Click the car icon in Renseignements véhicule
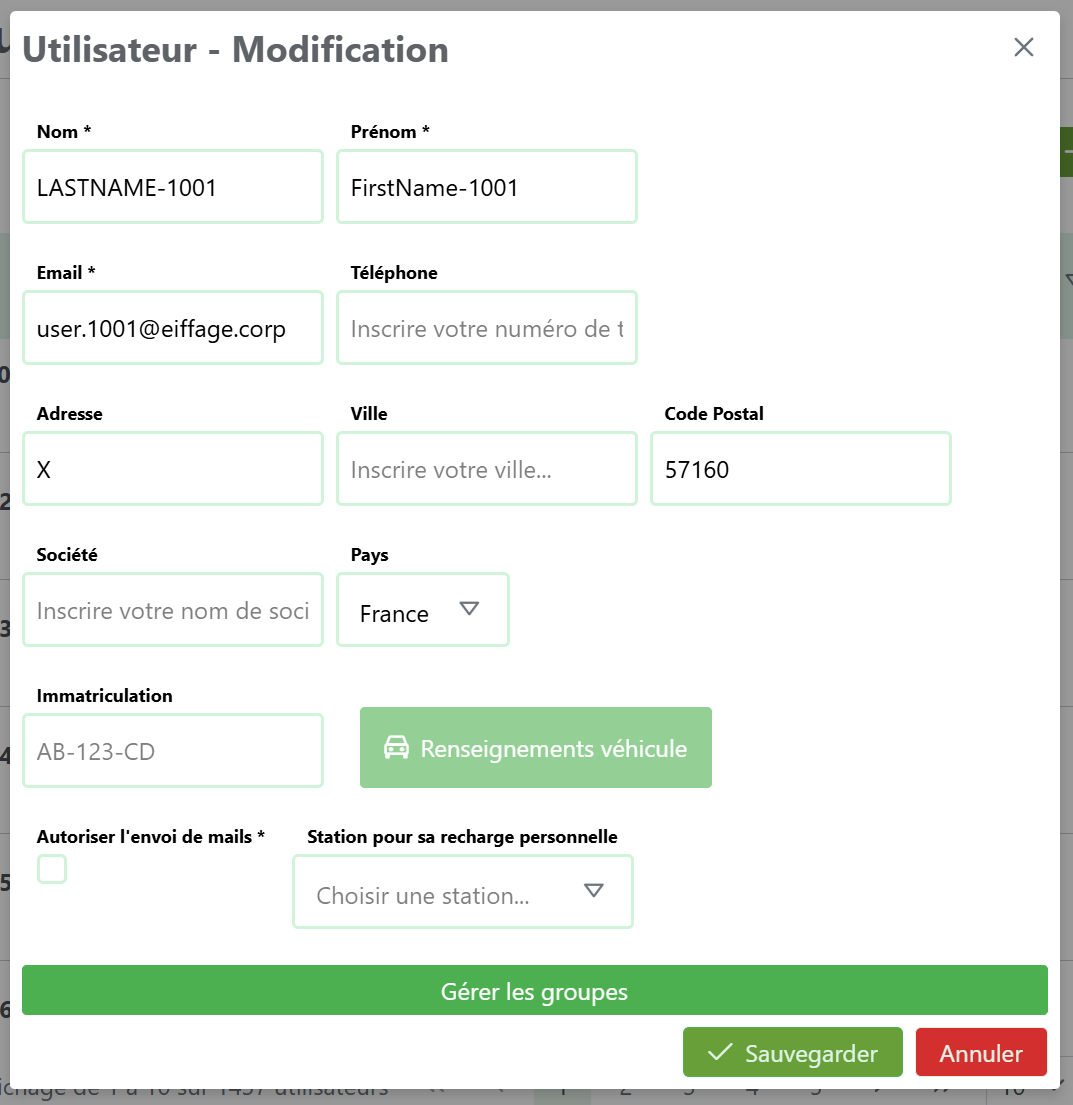1073x1105 pixels. click(x=397, y=748)
